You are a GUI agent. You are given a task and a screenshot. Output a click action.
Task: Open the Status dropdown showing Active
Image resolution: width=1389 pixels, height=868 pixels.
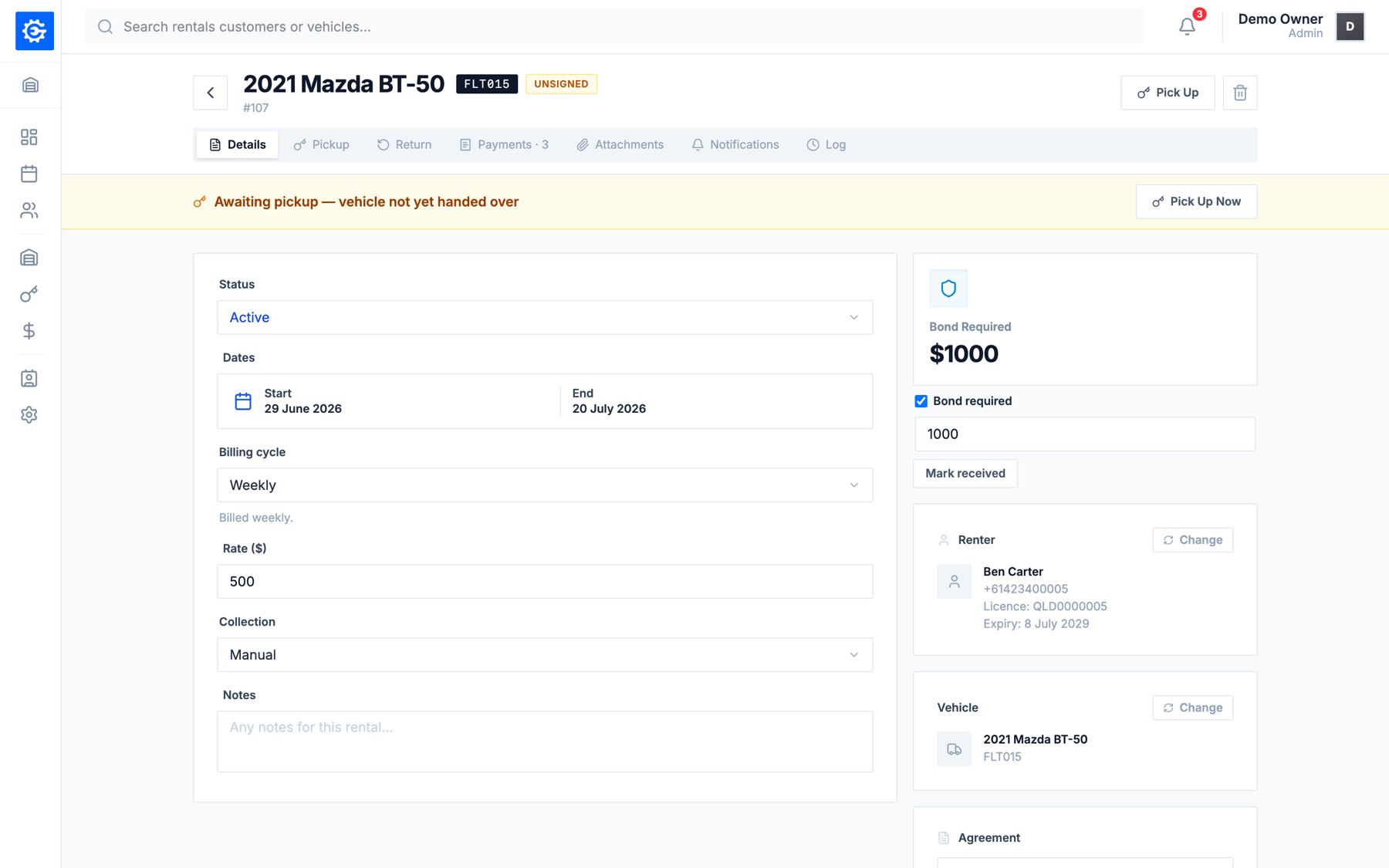545,317
